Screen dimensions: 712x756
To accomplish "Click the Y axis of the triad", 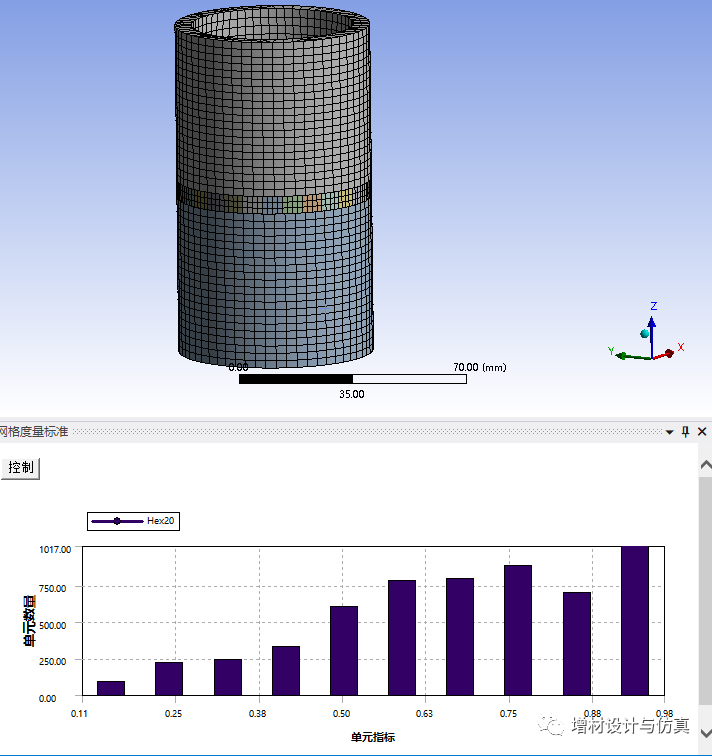I will (631, 355).
